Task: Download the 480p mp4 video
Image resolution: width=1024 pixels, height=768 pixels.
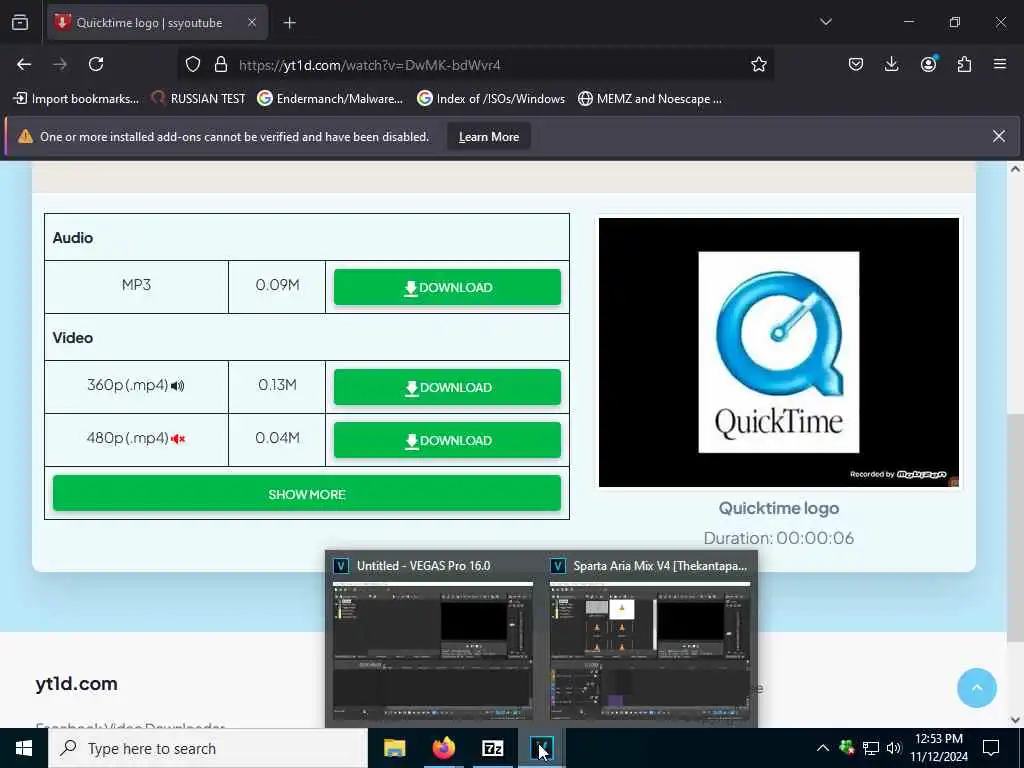Action: coord(447,440)
